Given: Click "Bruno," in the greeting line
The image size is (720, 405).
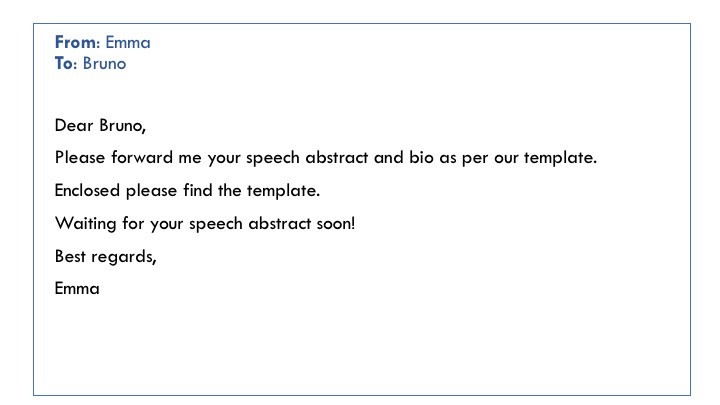Looking at the screenshot, I should tap(123, 125).
